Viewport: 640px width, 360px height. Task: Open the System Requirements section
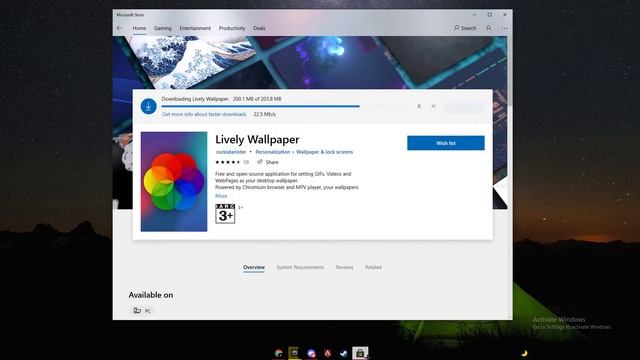pyautogui.click(x=300, y=267)
